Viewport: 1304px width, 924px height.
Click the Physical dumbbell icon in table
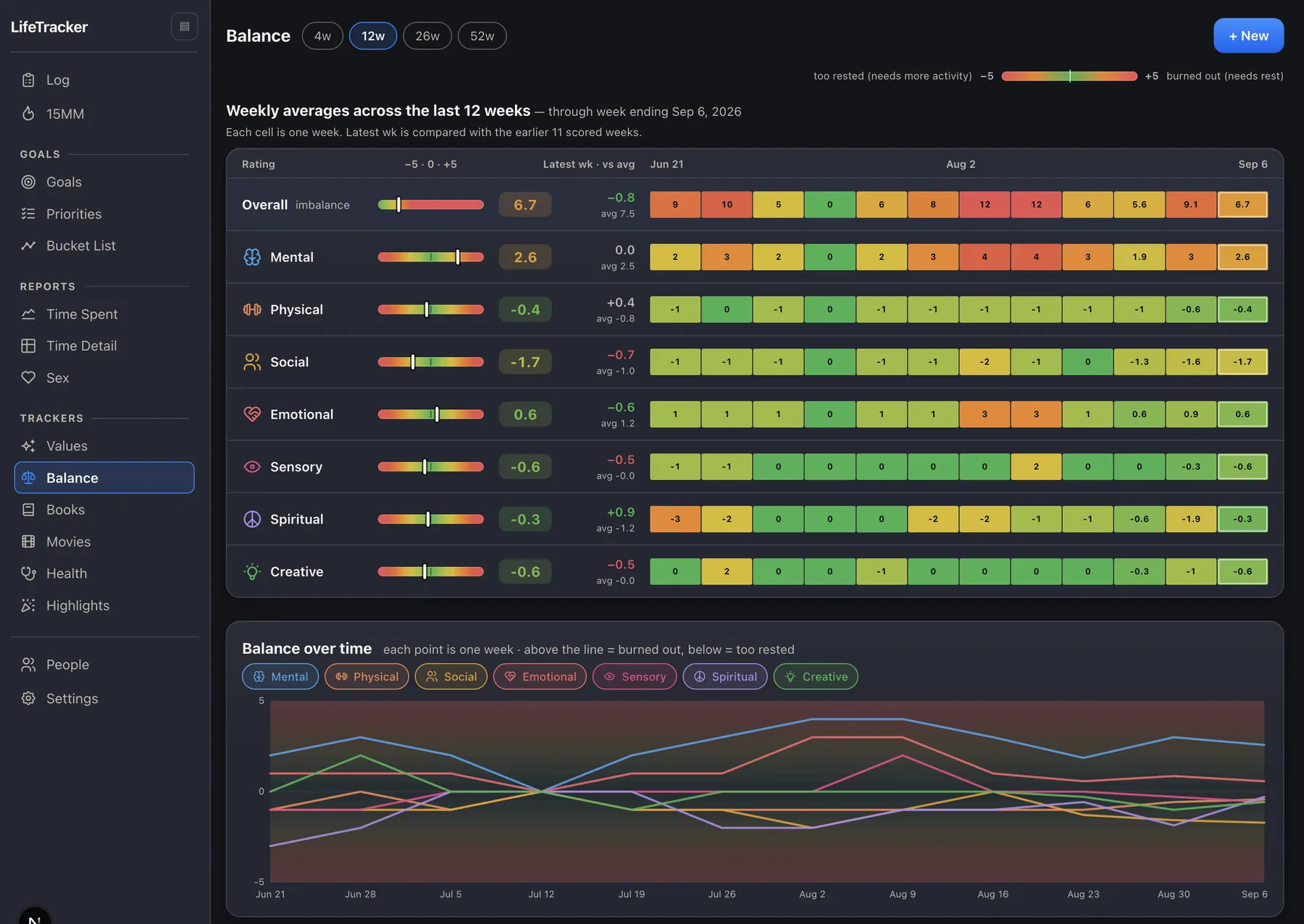(252, 309)
